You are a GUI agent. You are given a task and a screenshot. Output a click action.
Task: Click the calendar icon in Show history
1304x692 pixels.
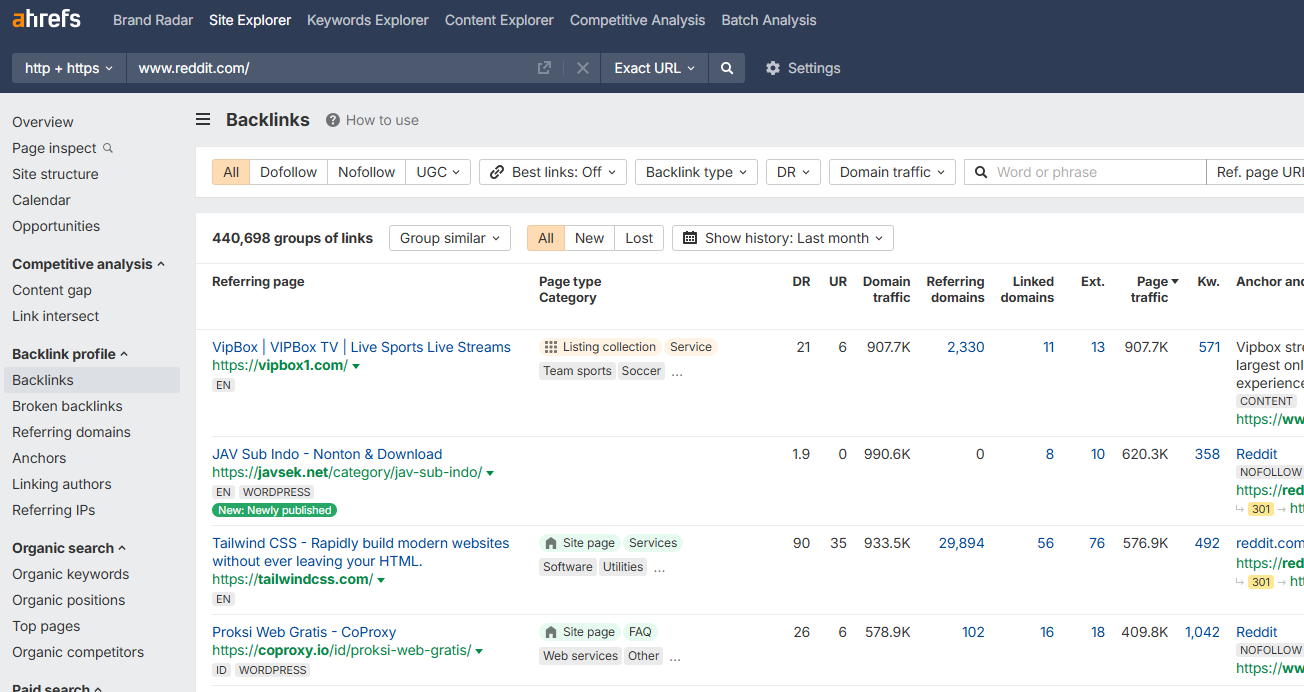(691, 238)
